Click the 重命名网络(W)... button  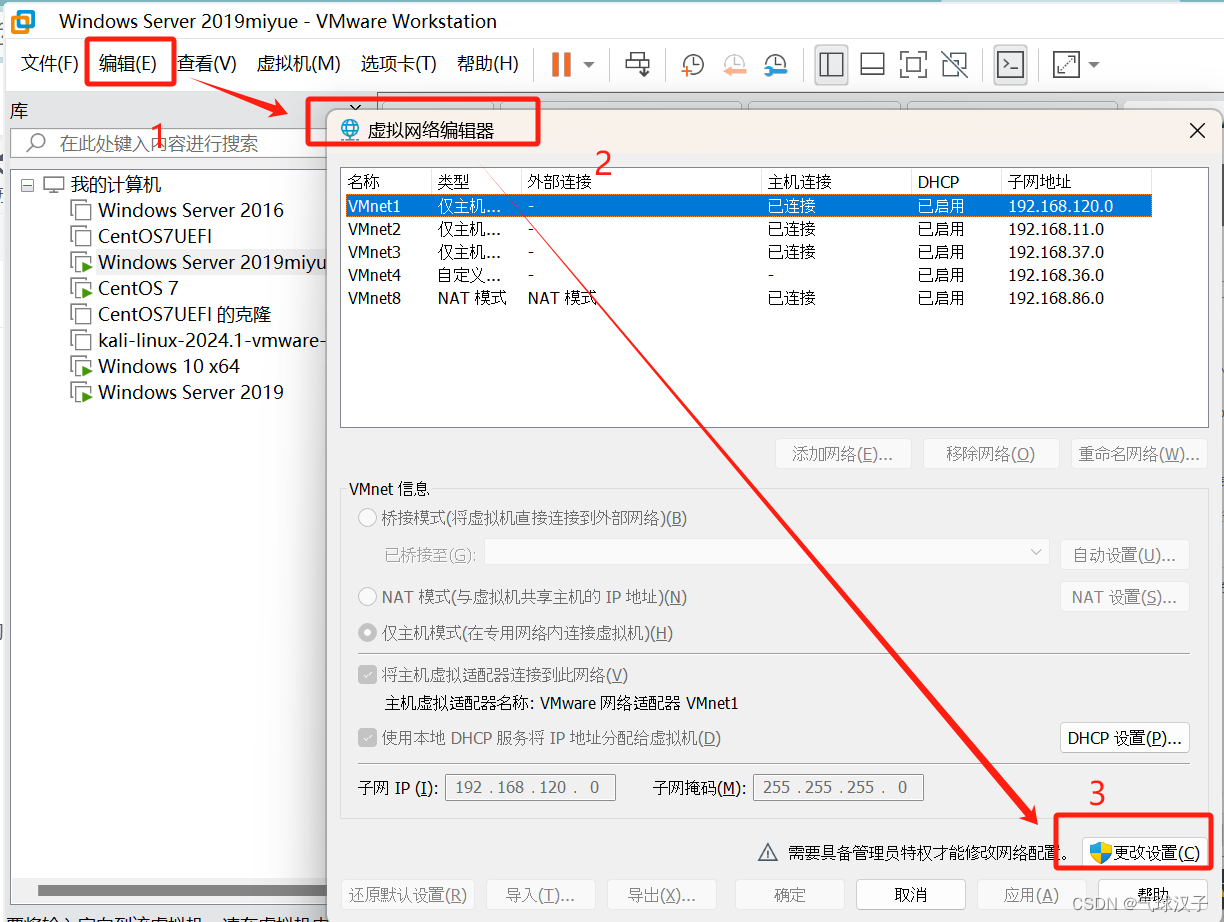pyautogui.click(x=1139, y=454)
